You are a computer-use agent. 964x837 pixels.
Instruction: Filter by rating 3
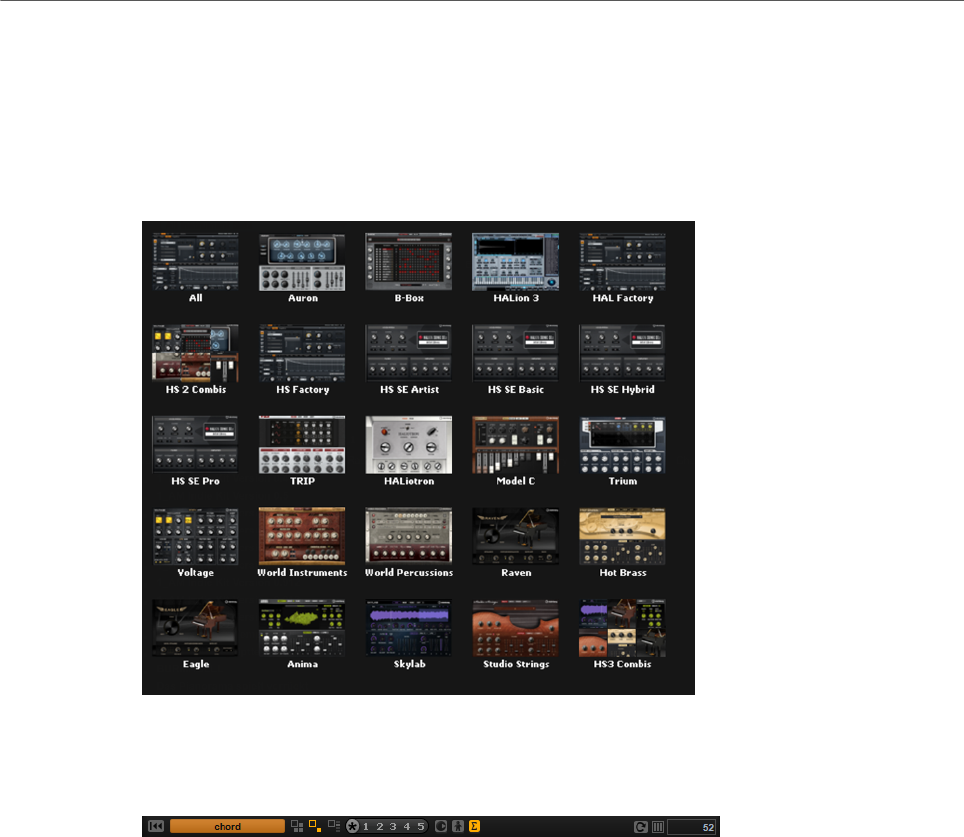pos(393,827)
